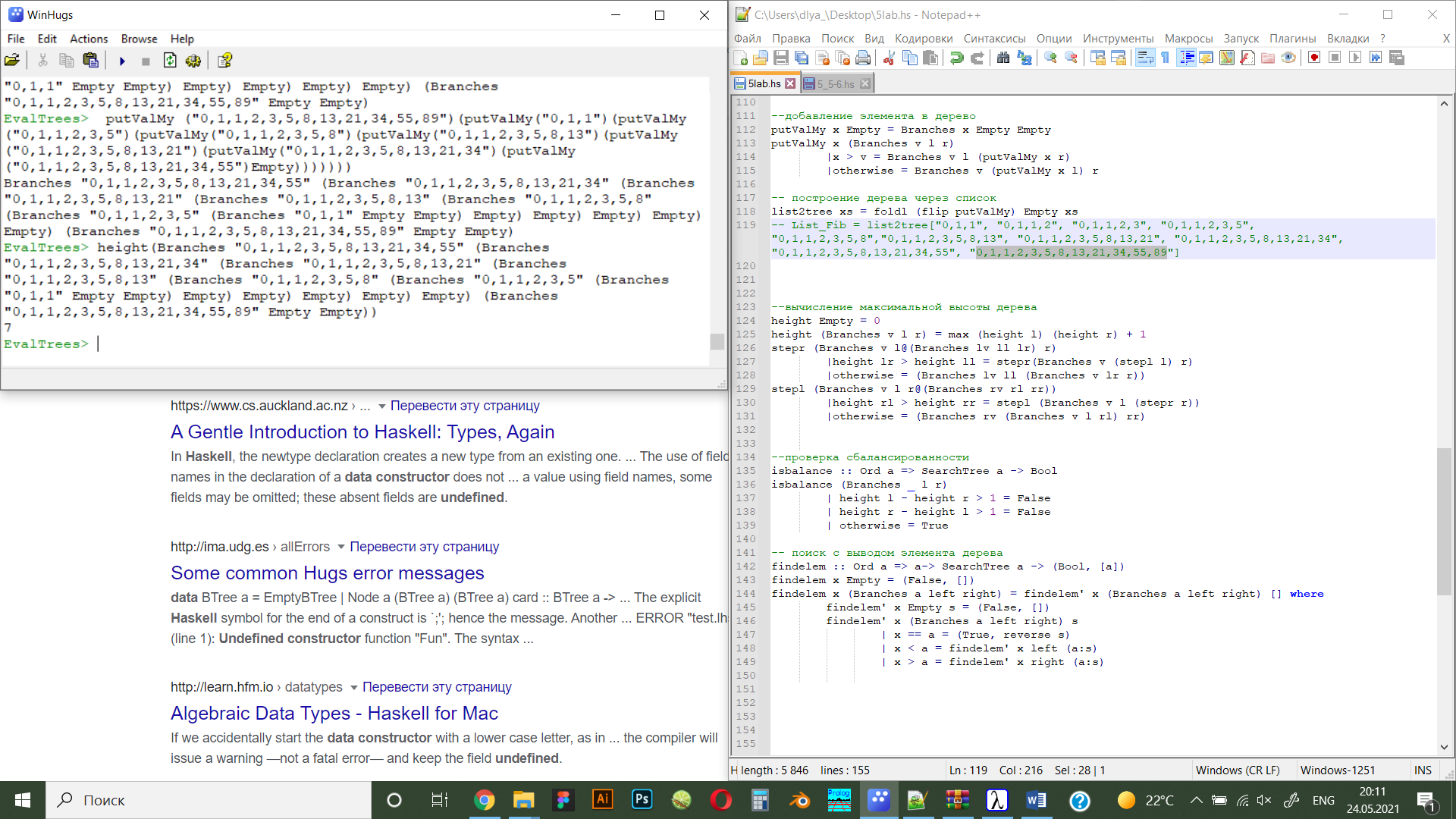Toggle Function List icon in Notepad++
The width and height of the screenshot is (1456, 819).
tap(1247, 58)
